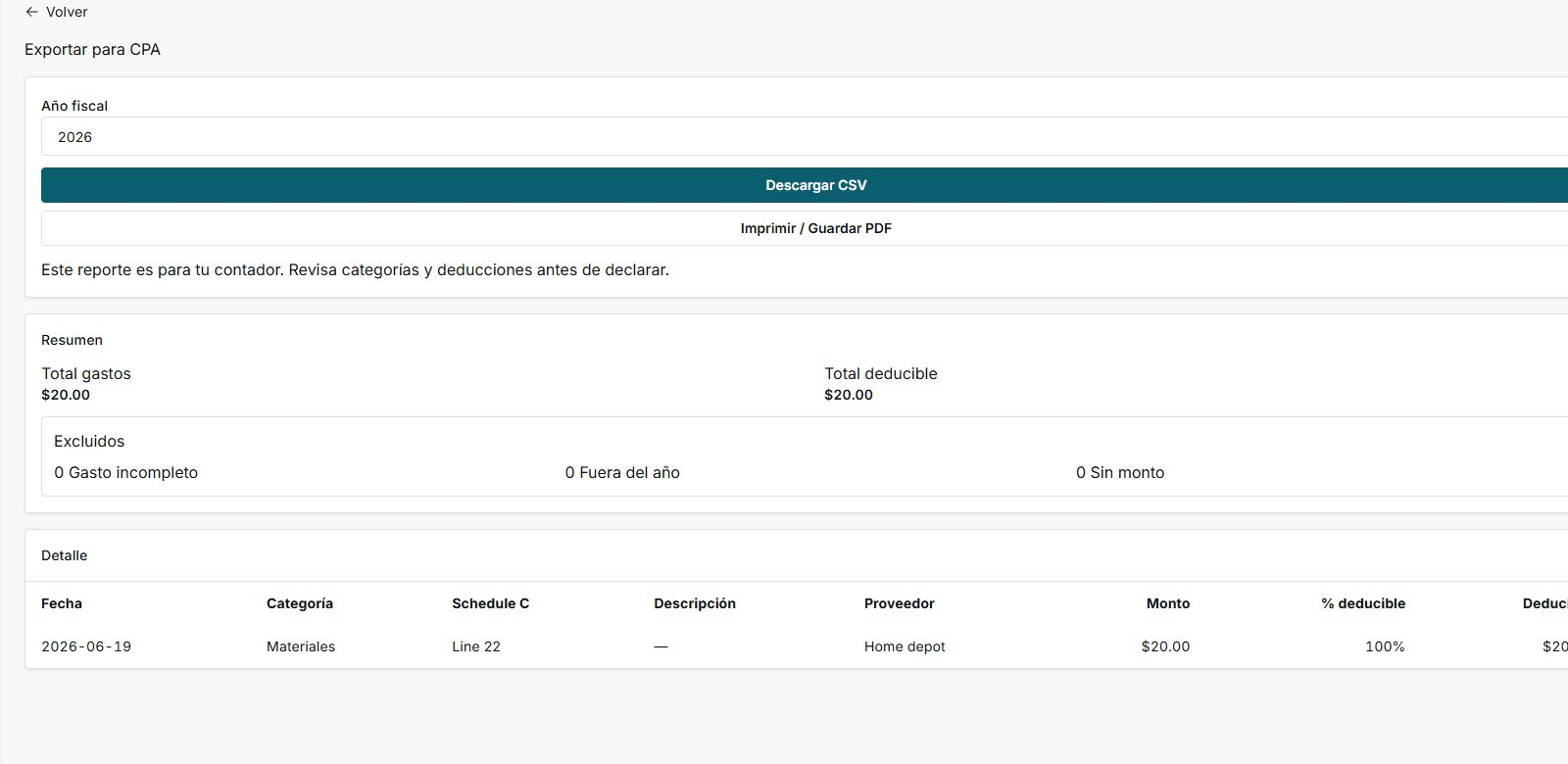
Task: Select the Fecha column header
Action: click(x=62, y=603)
